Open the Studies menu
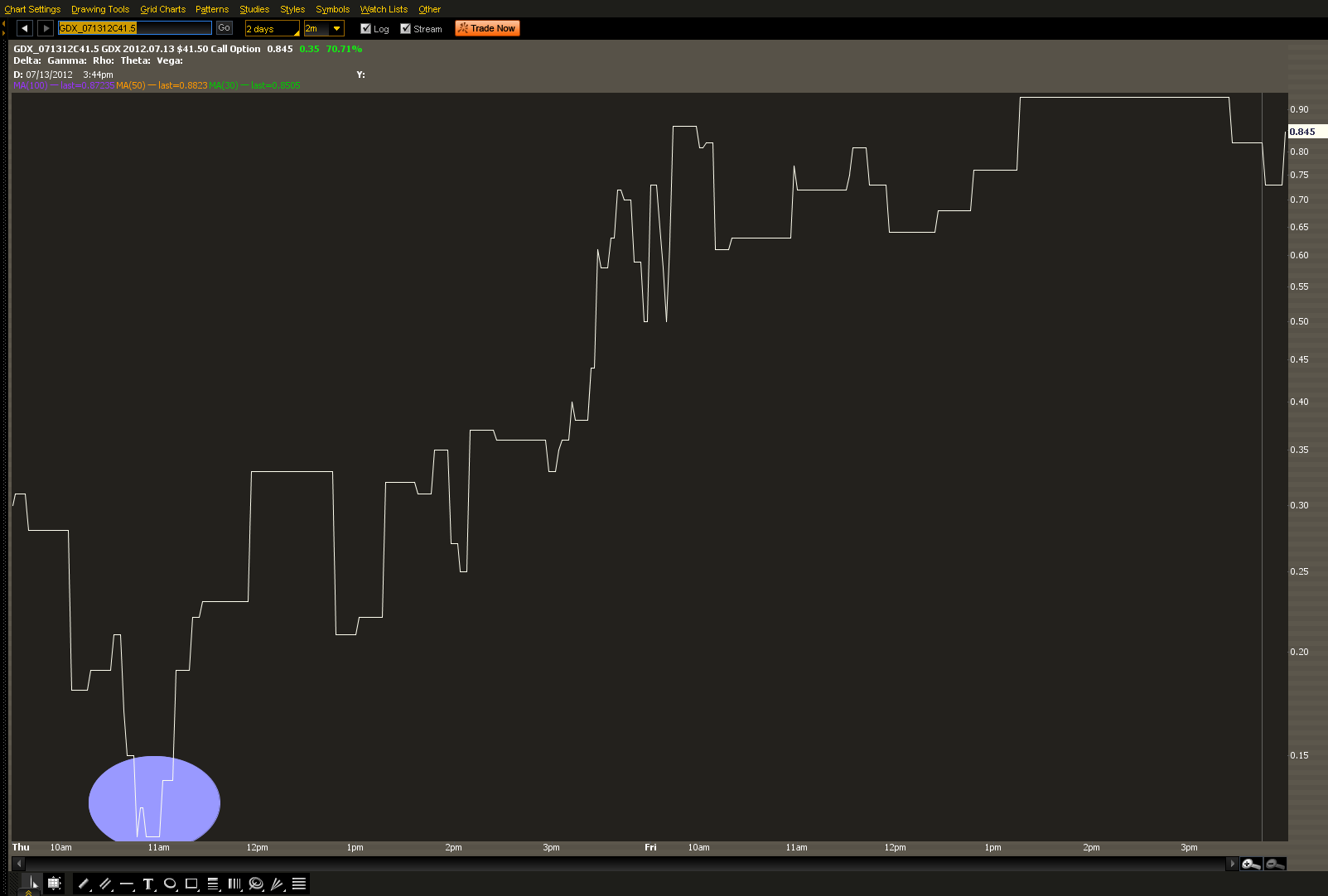This screenshot has width=1328, height=896. [254, 9]
